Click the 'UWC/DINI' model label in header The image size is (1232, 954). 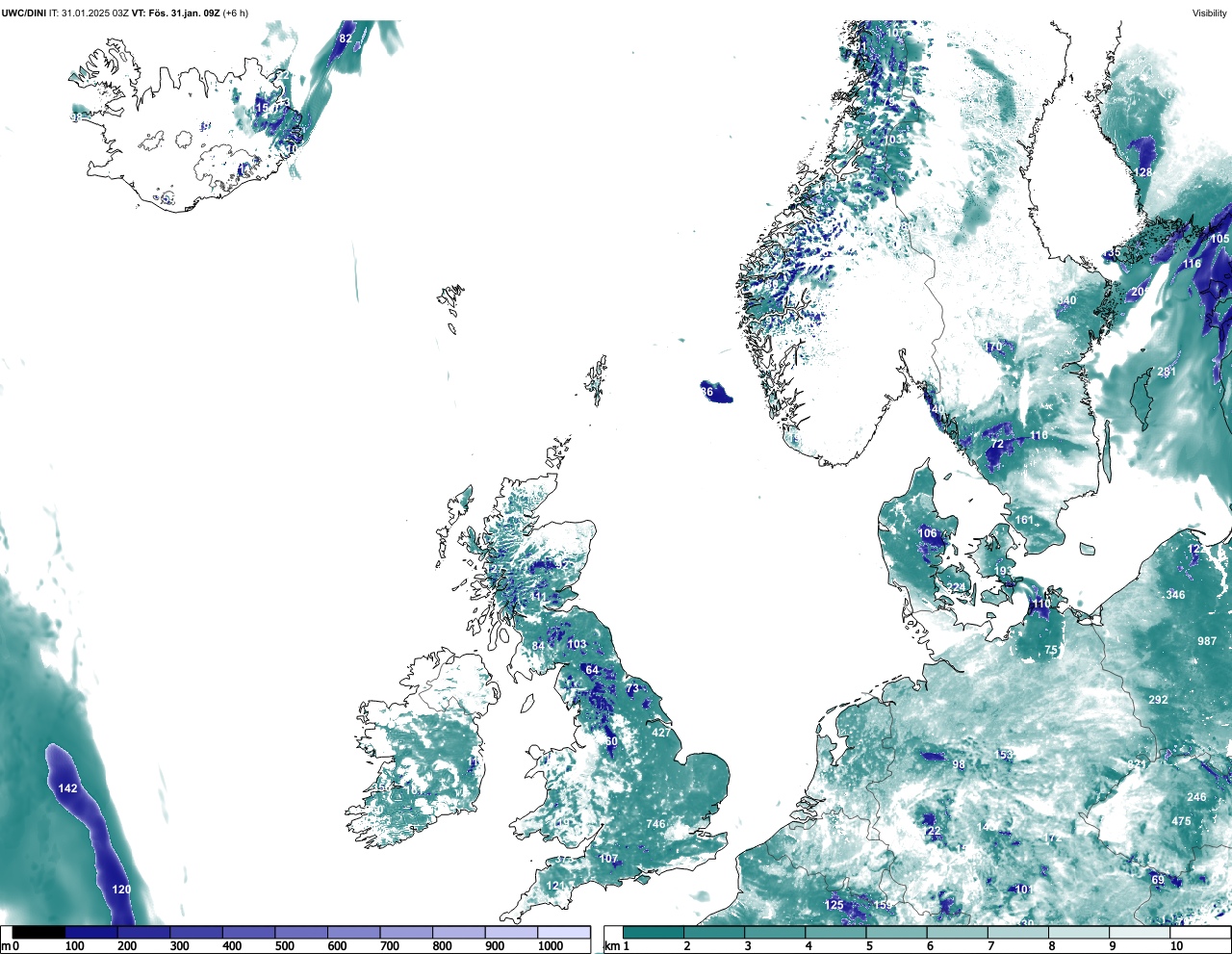click(24, 13)
